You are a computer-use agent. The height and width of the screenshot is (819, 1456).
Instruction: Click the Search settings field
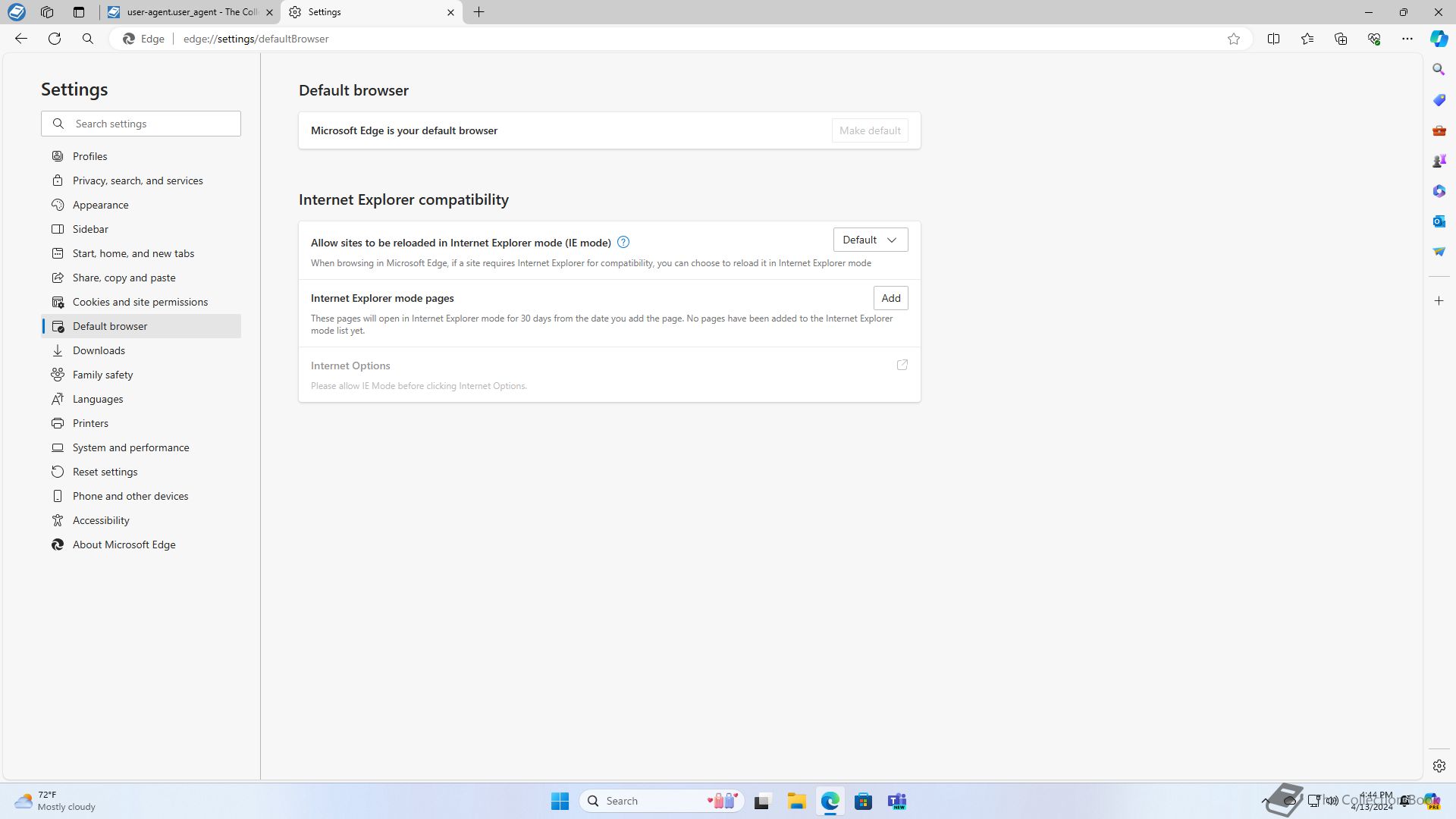pyautogui.click(x=141, y=124)
